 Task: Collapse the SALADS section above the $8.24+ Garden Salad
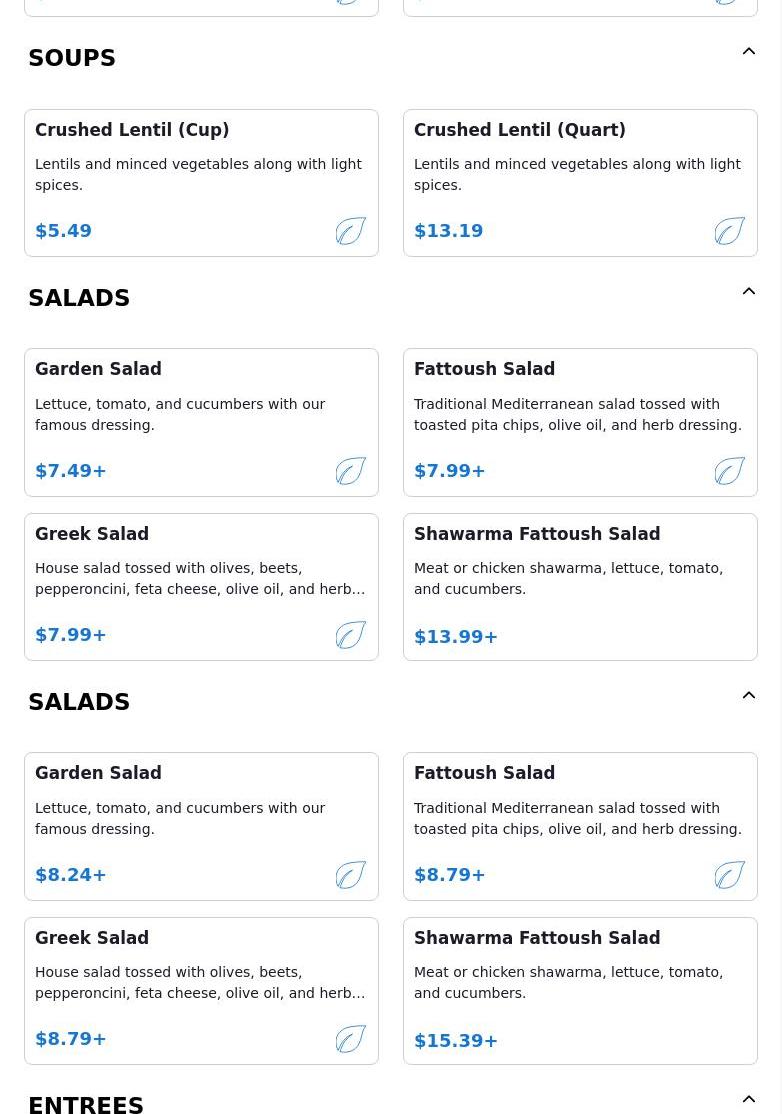[749, 696]
